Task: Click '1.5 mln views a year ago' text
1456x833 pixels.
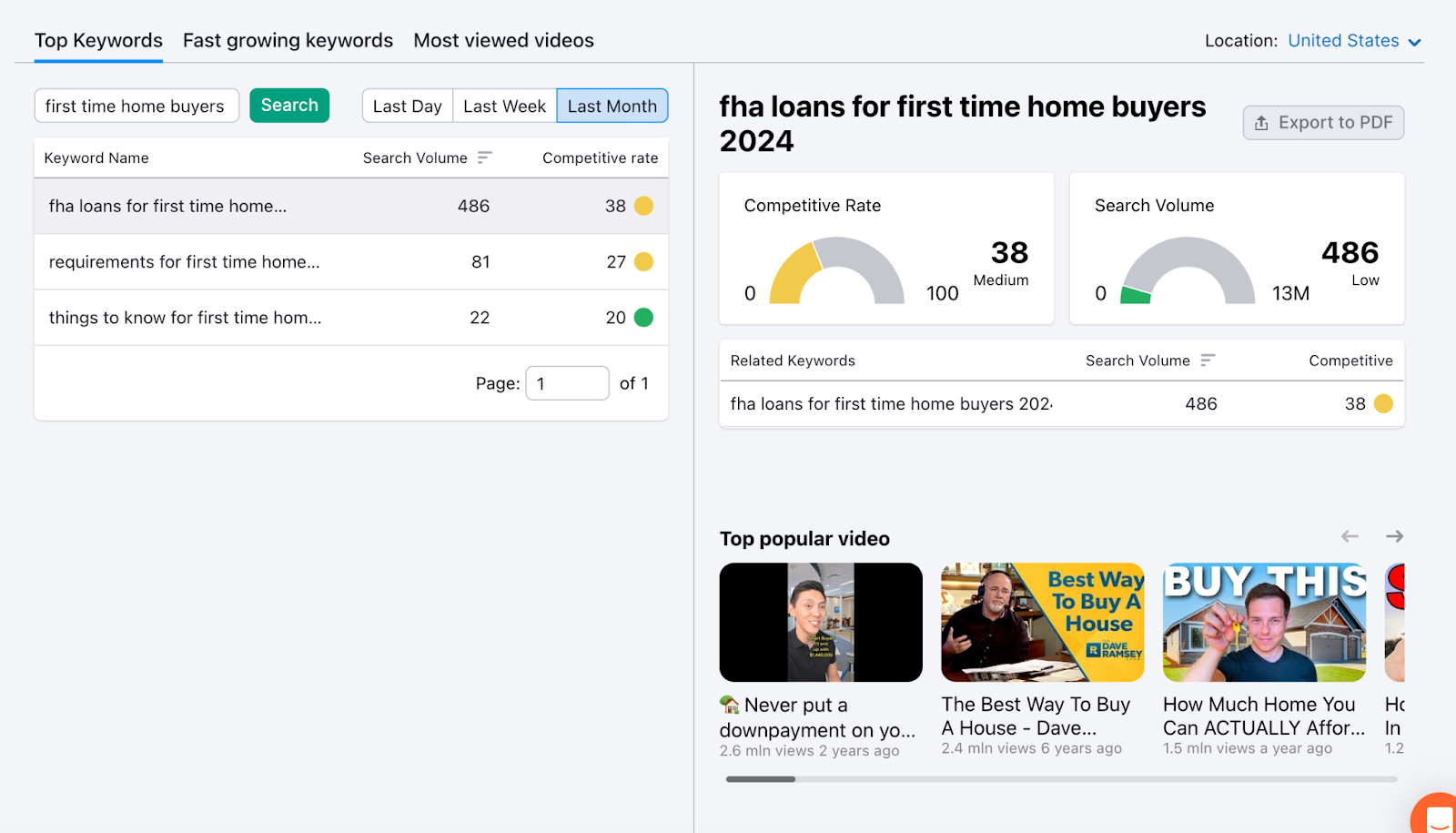Action: (x=1248, y=748)
